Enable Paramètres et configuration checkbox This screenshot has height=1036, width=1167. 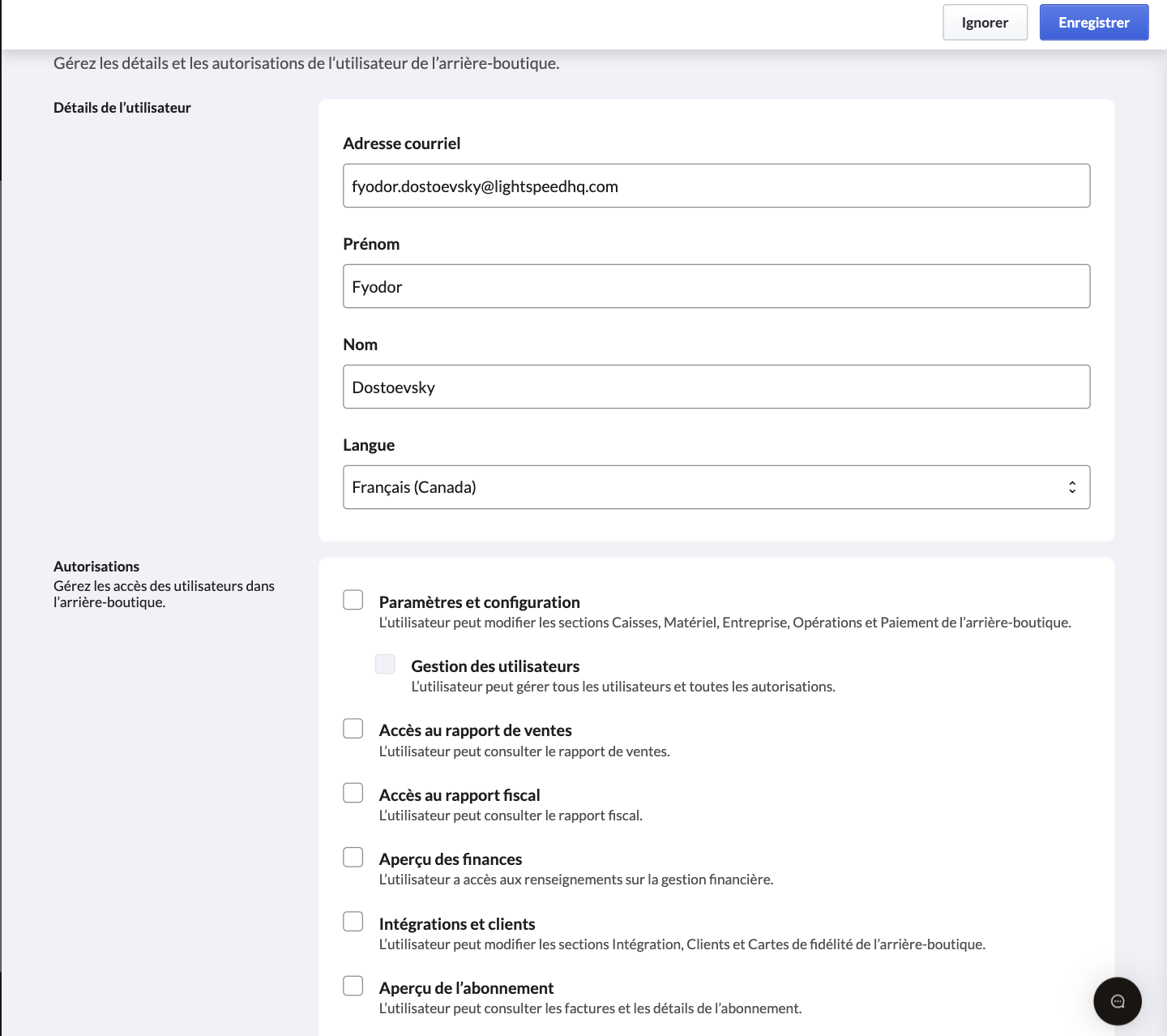[353, 600]
